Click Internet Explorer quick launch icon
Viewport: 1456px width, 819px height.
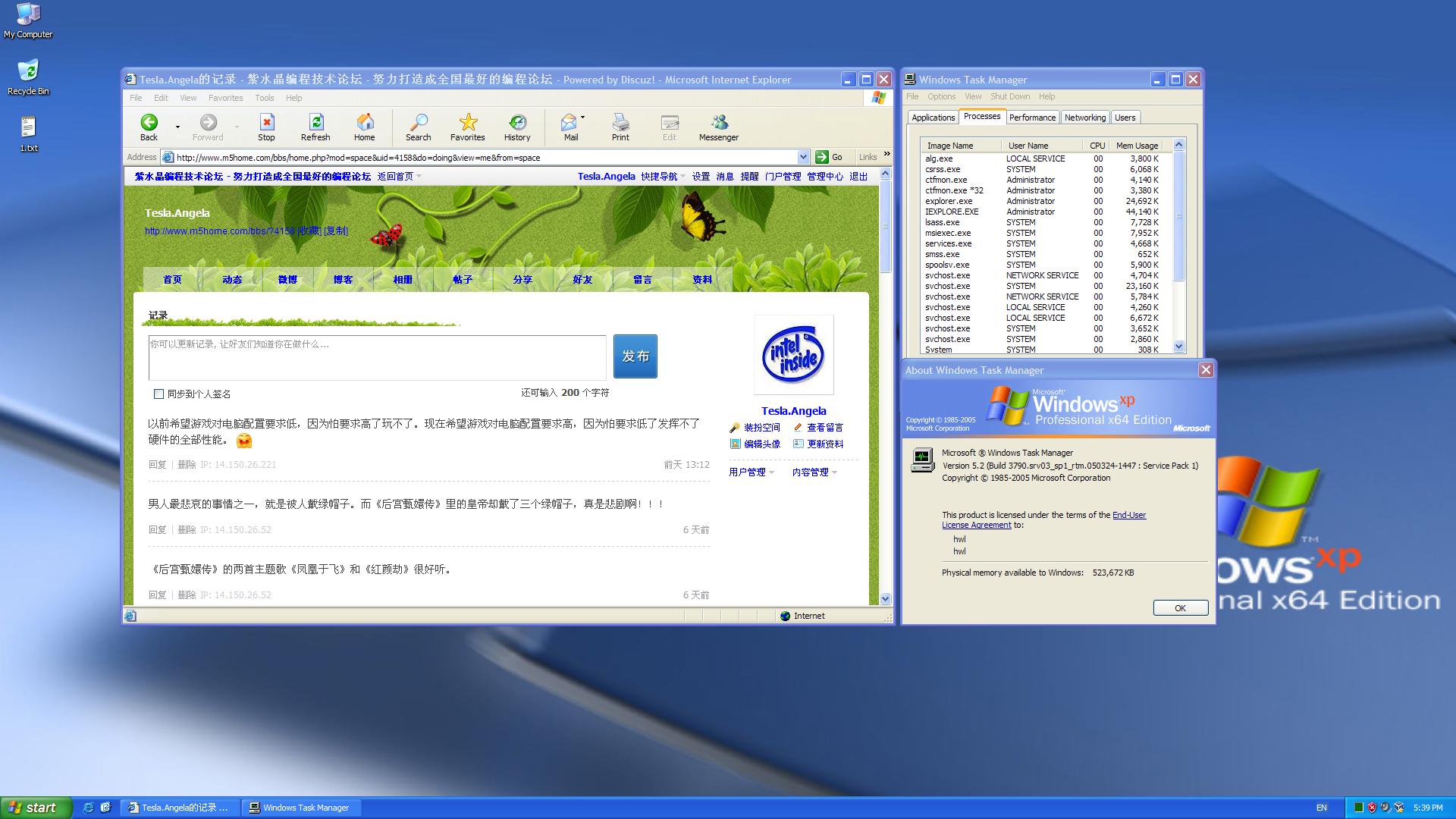pyautogui.click(x=88, y=808)
